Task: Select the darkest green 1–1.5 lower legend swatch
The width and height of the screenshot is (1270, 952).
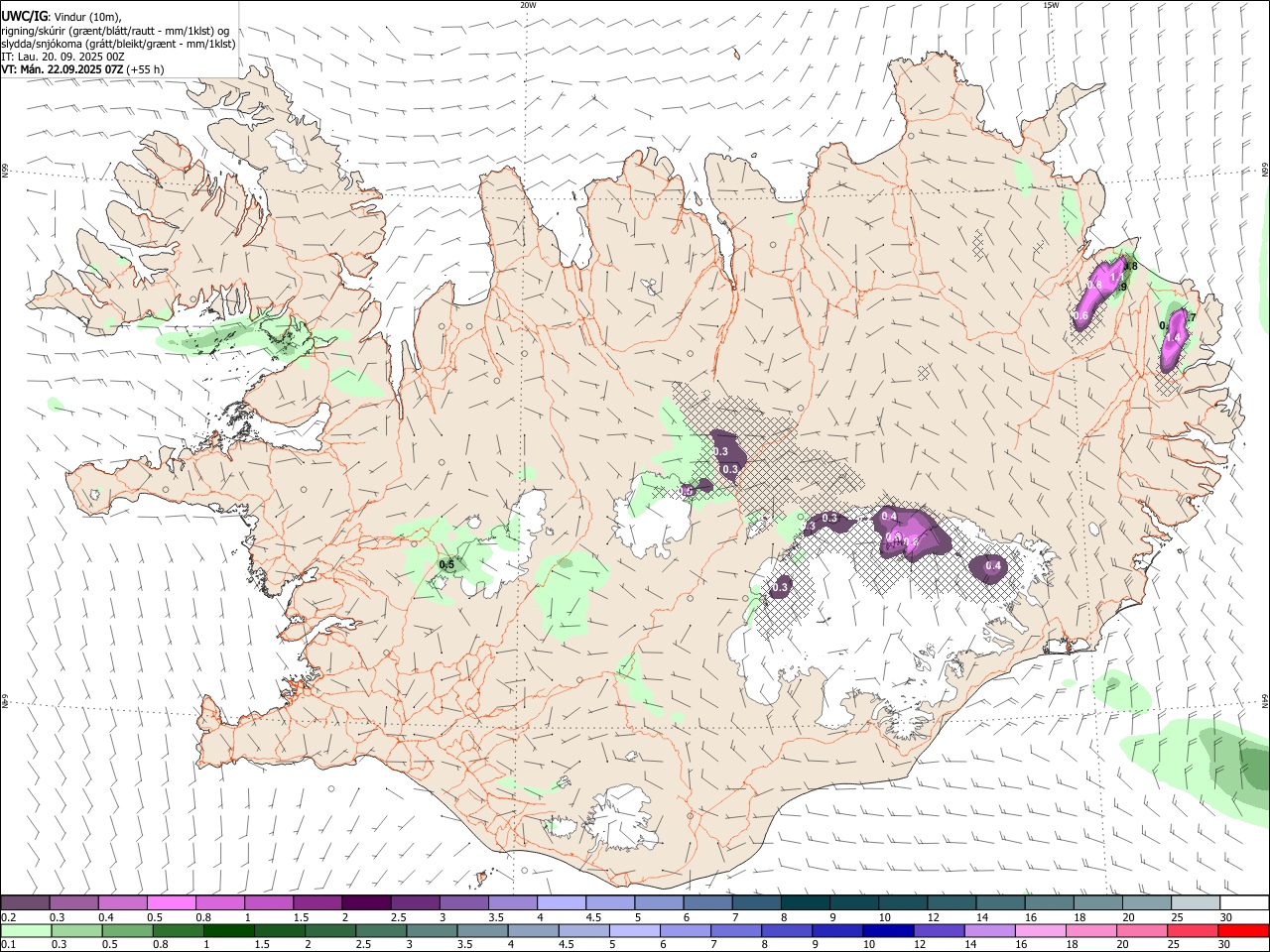Action: (x=229, y=930)
